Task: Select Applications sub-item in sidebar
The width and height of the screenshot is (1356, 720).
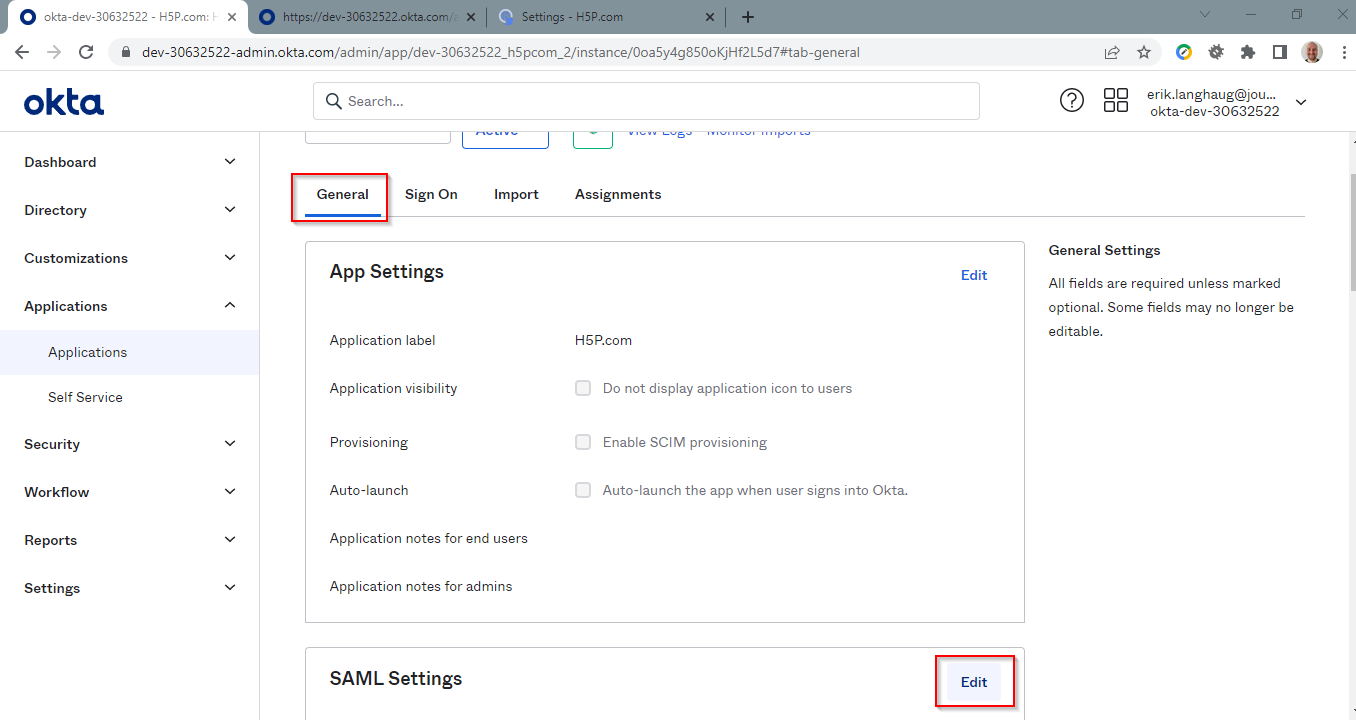Action: pyautogui.click(x=129, y=352)
